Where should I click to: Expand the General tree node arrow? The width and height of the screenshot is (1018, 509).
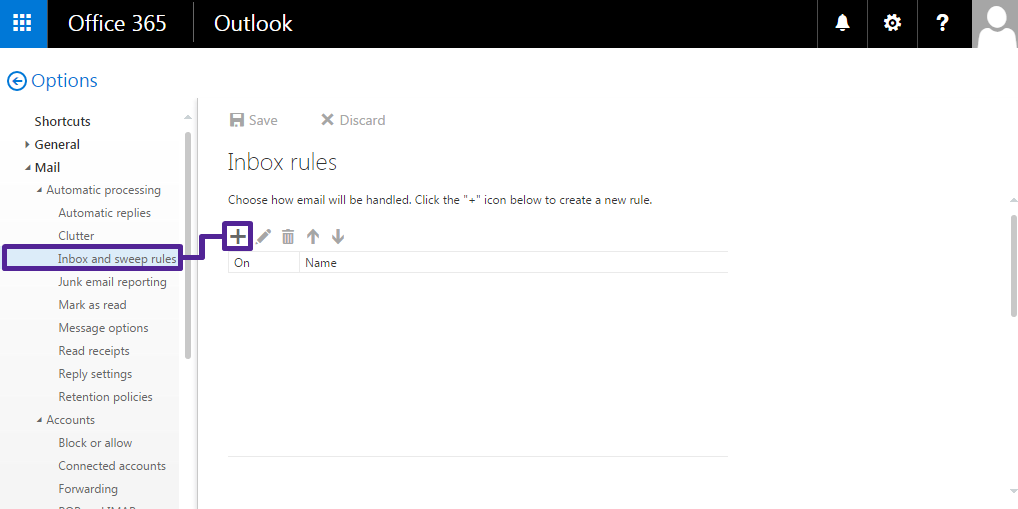coord(27,144)
